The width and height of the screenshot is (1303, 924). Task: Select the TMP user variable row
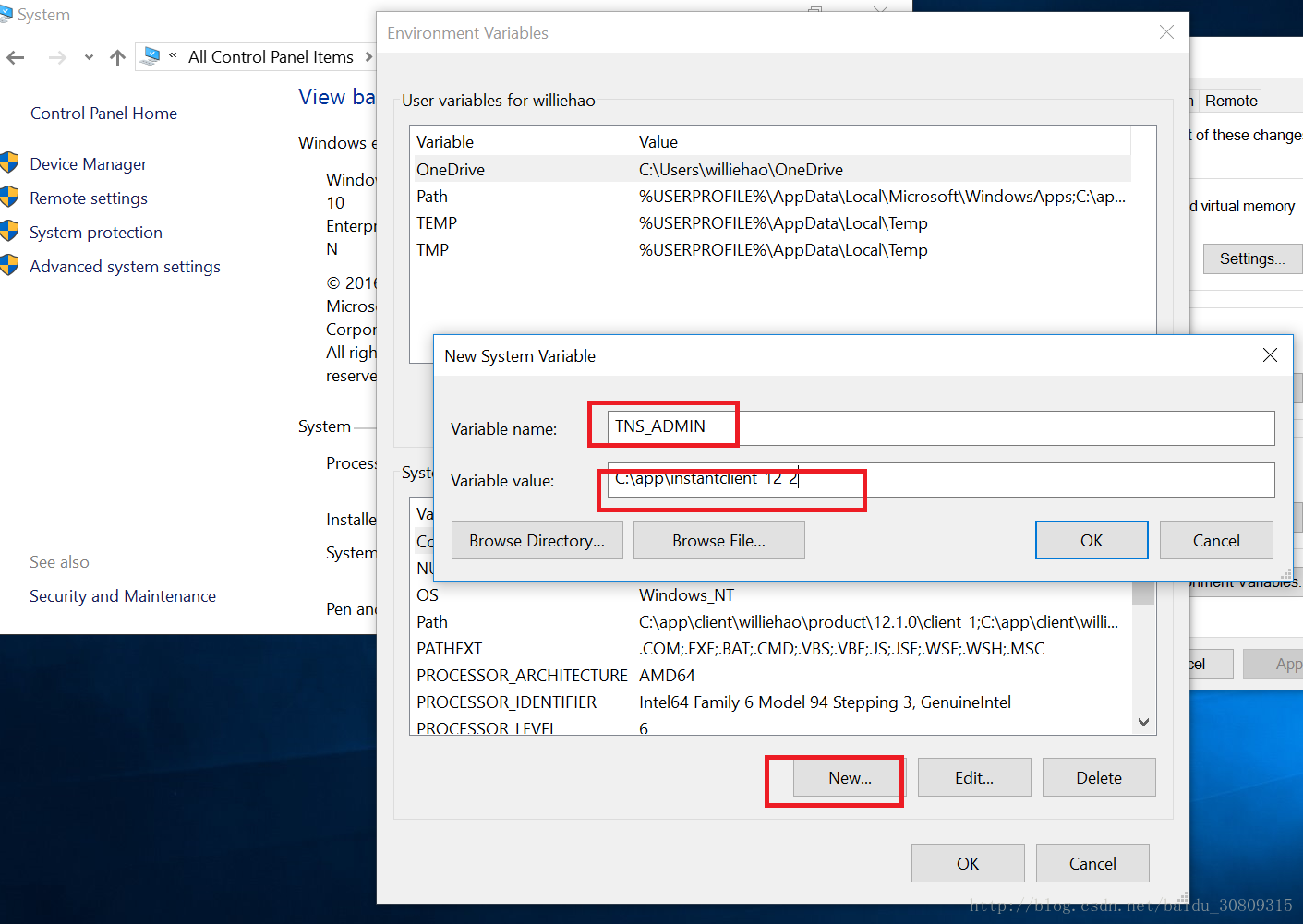771,249
